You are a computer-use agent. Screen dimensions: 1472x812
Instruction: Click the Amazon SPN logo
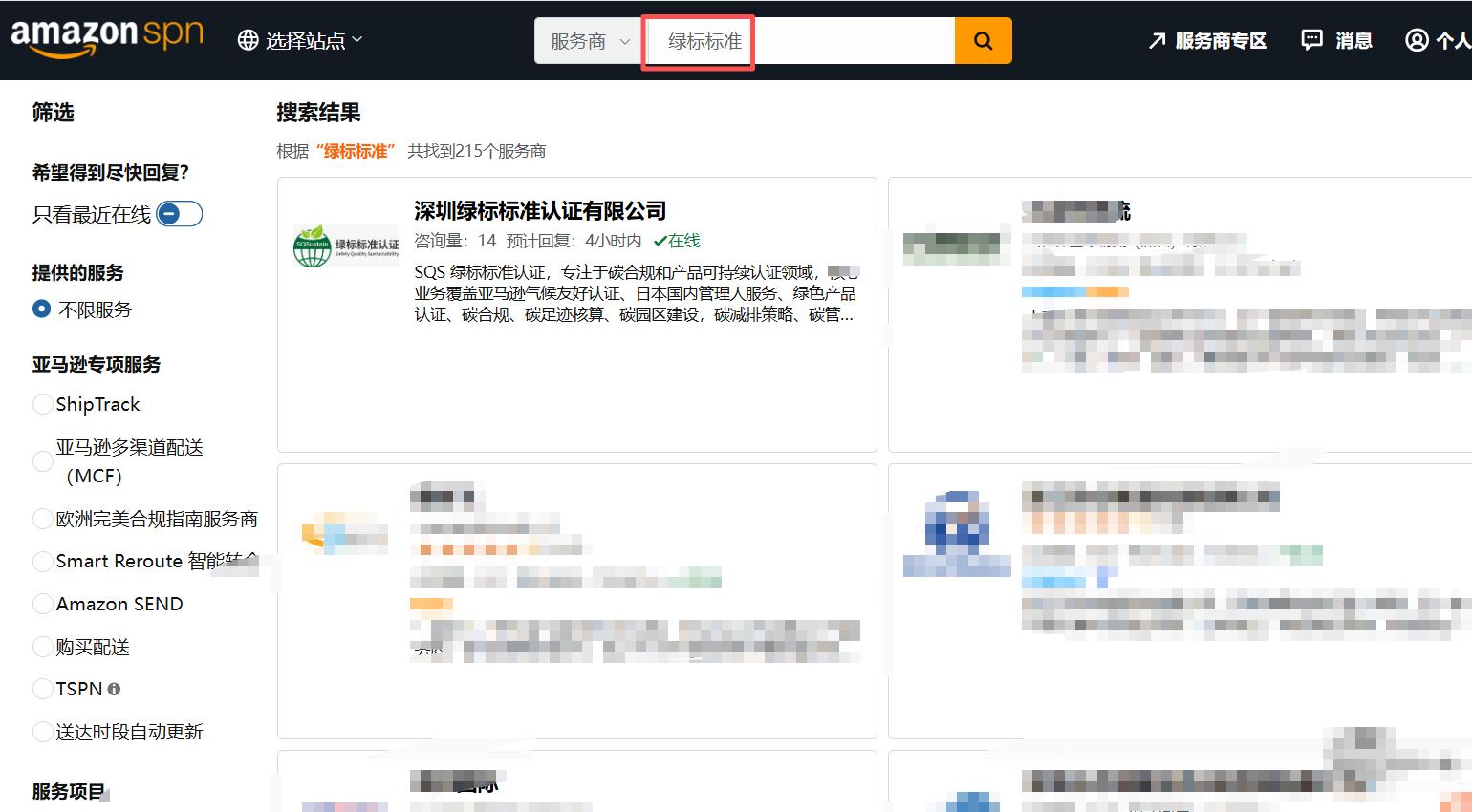pyautogui.click(x=107, y=38)
